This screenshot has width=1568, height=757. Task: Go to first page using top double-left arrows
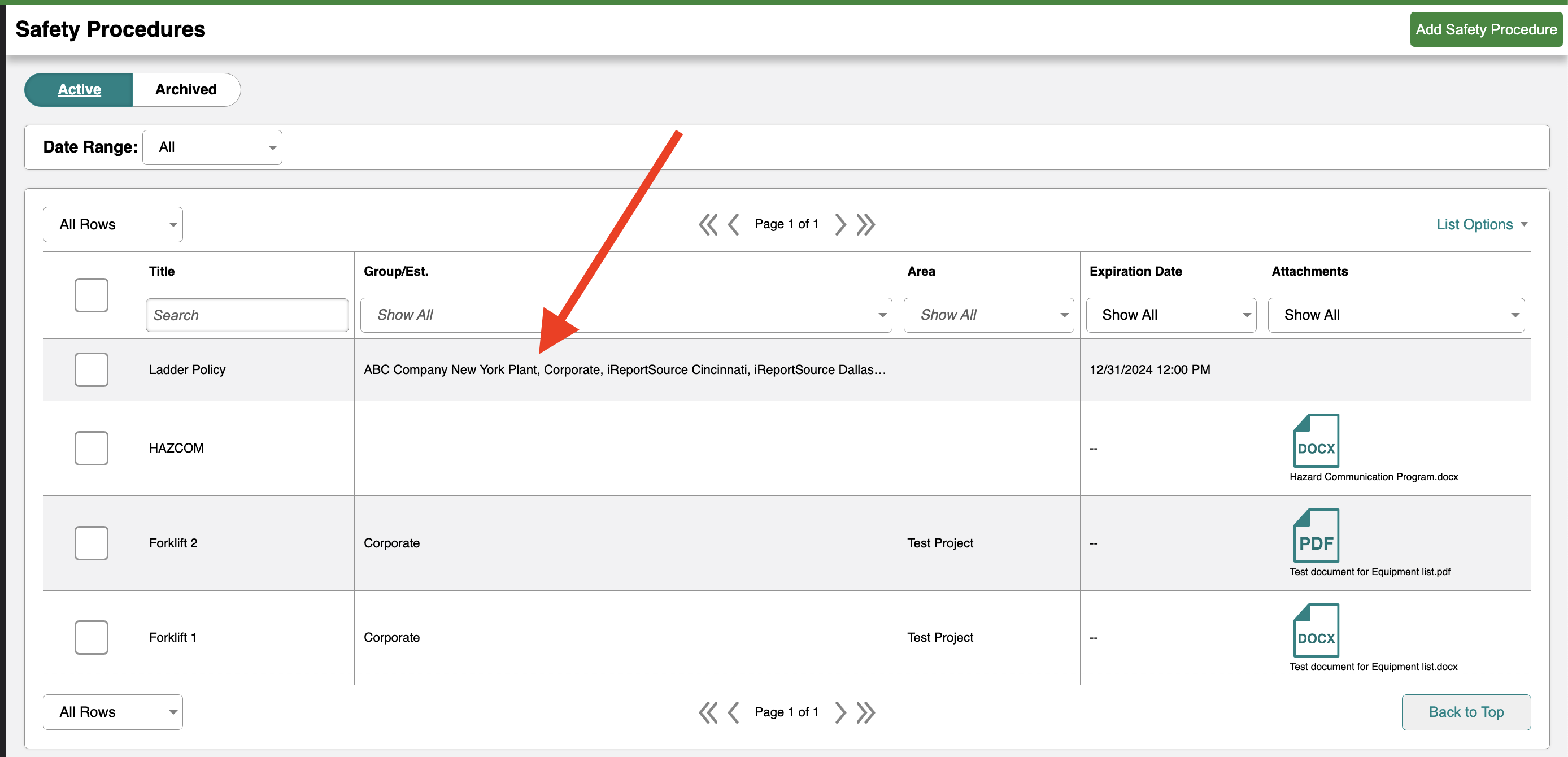(708, 224)
